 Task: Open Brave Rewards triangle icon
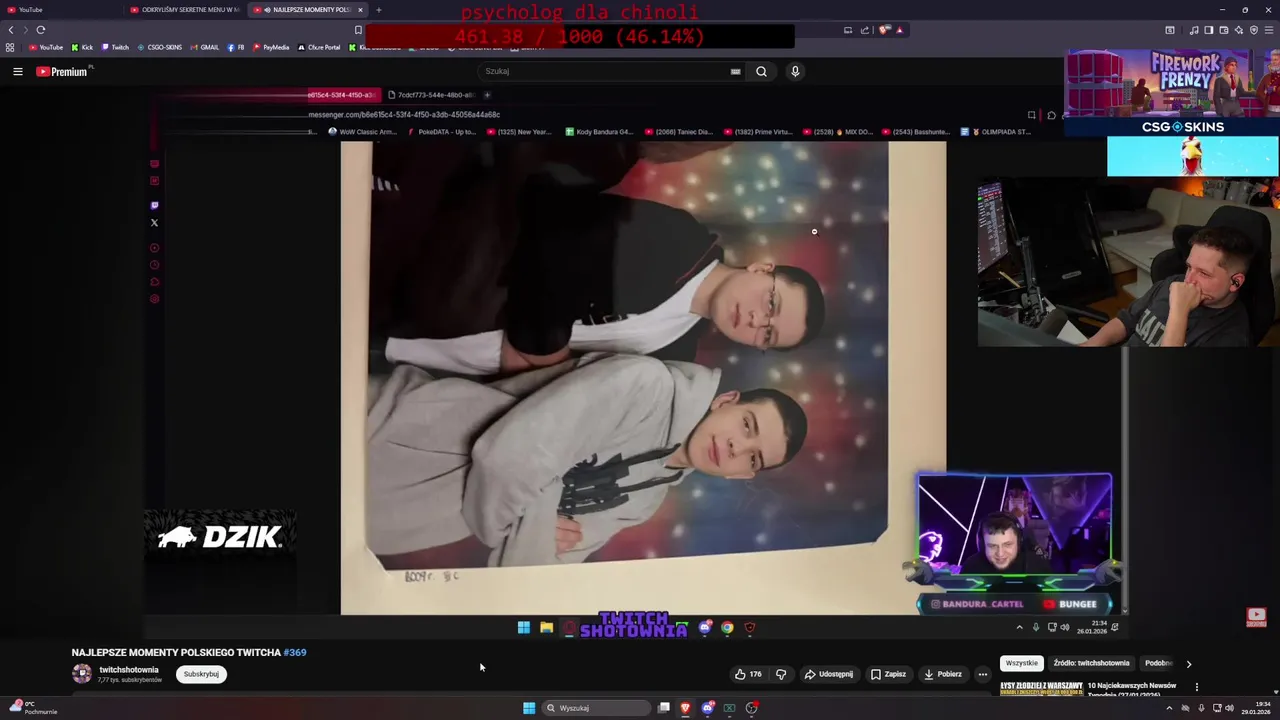click(x=899, y=30)
